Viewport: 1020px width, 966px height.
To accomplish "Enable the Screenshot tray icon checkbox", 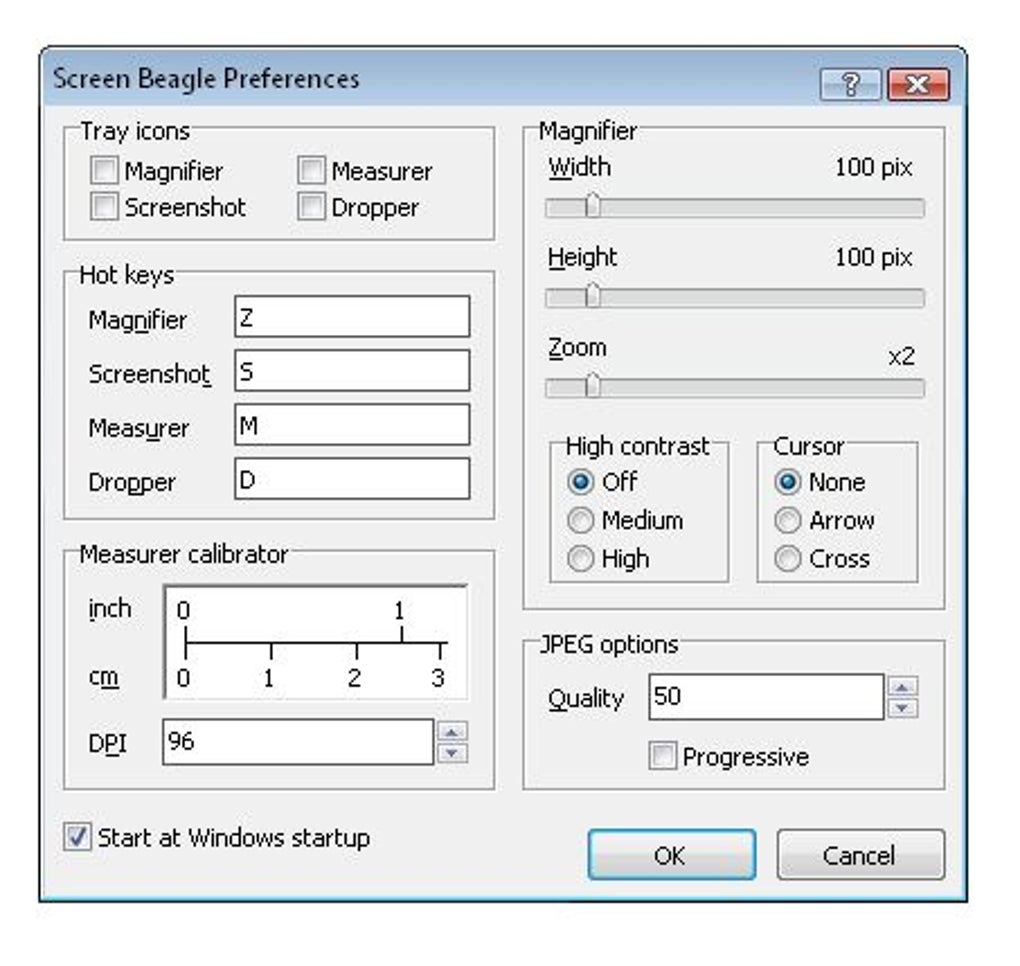I will pyautogui.click(x=104, y=207).
